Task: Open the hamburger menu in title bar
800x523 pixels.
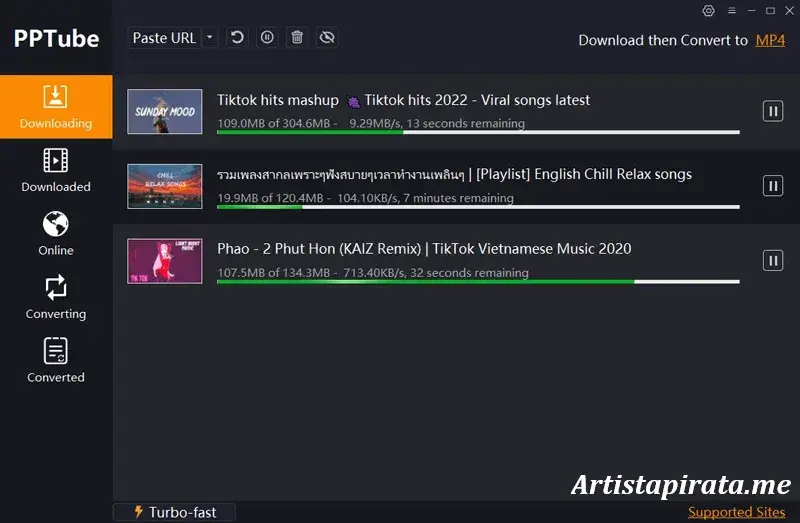Action: click(732, 11)
